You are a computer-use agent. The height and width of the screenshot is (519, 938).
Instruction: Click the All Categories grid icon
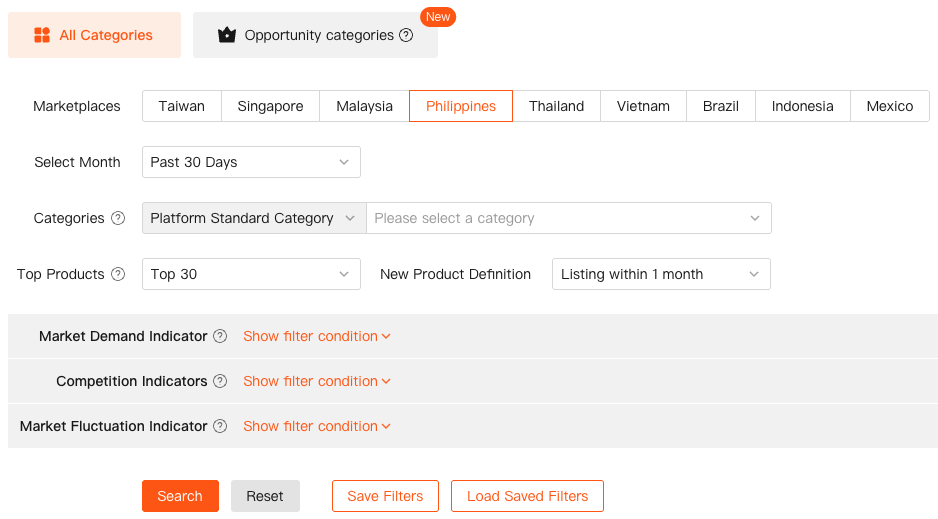(x=42, y=35)
